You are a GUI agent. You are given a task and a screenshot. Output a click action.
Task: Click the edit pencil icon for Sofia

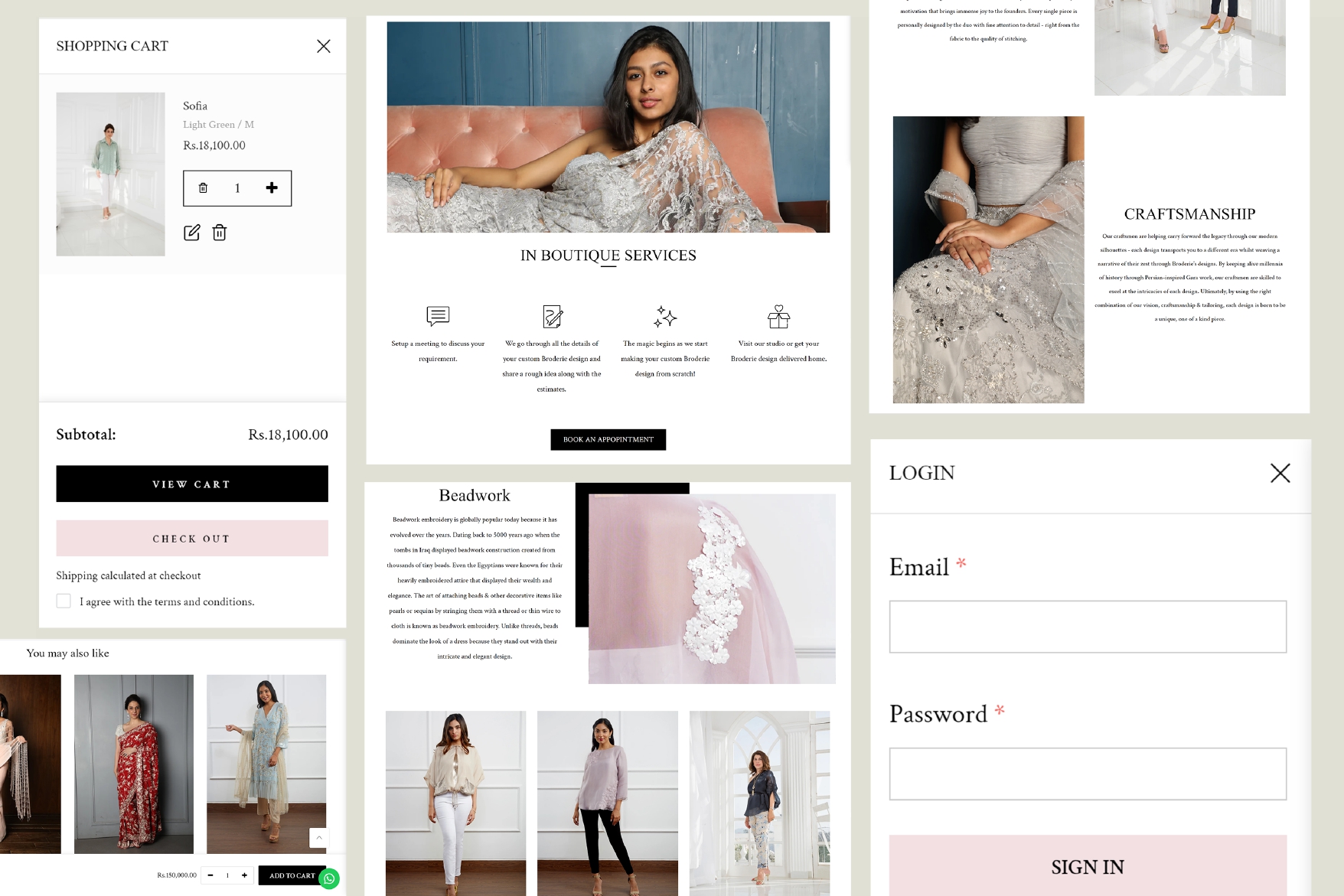click(192, 233)
